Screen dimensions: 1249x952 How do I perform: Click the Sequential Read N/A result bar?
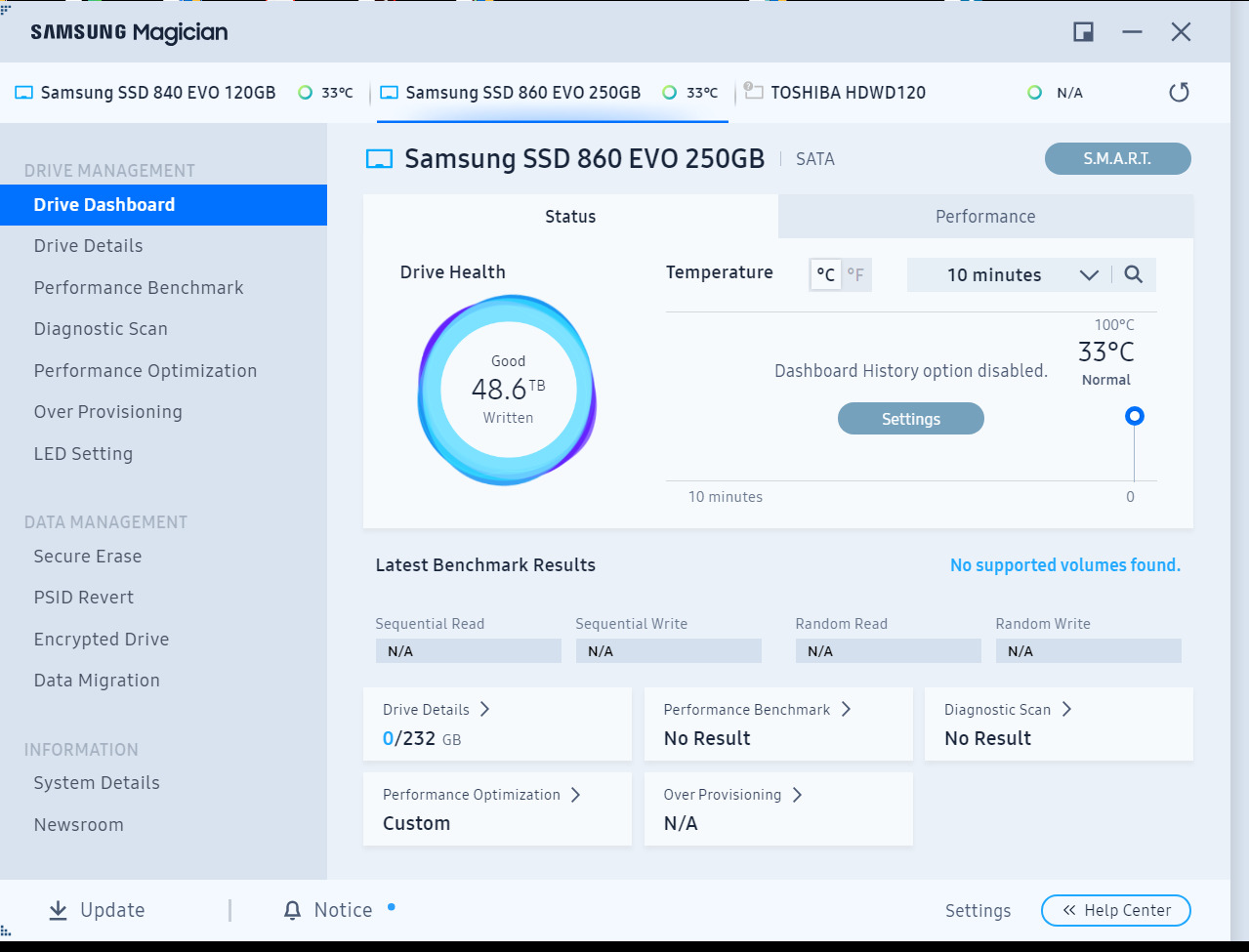click(x=469, y=651)
